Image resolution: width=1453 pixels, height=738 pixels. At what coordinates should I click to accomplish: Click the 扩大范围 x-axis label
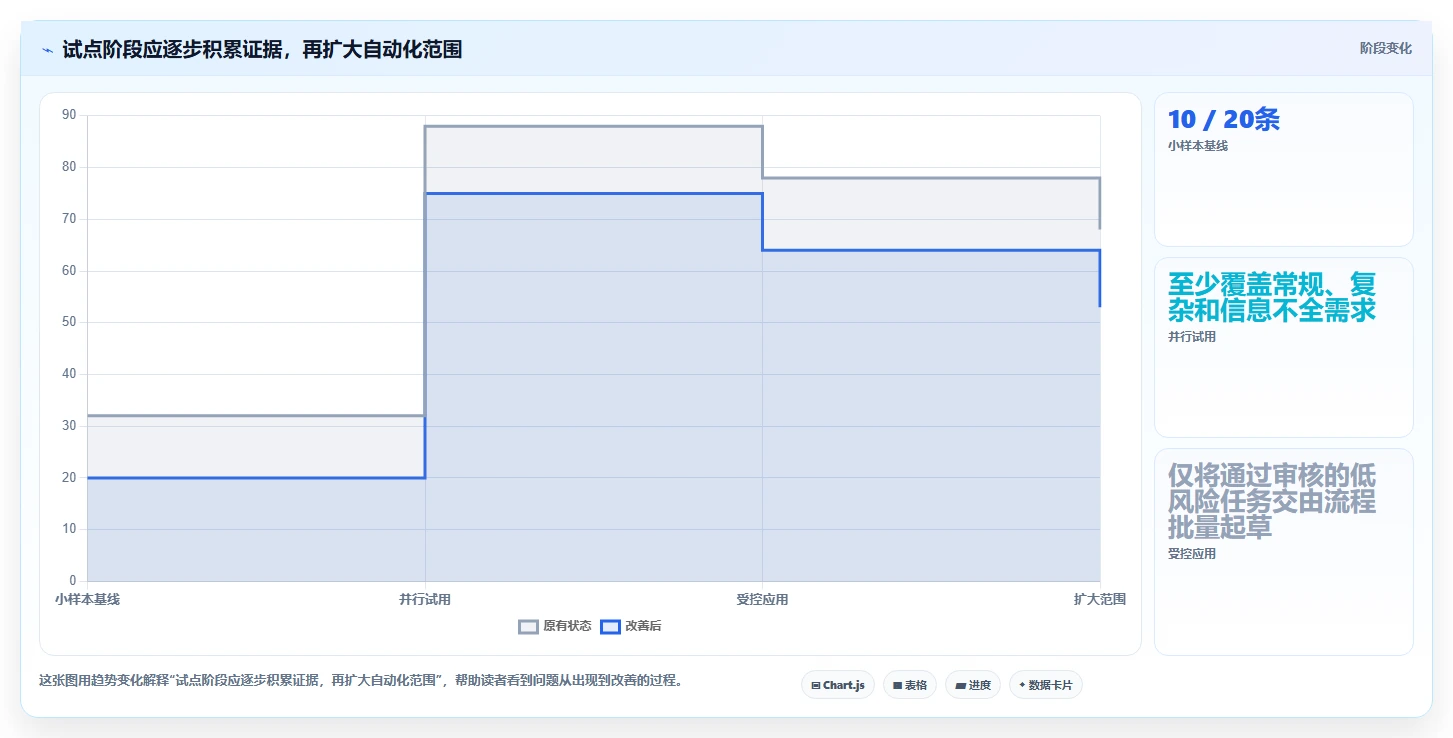1100,599
